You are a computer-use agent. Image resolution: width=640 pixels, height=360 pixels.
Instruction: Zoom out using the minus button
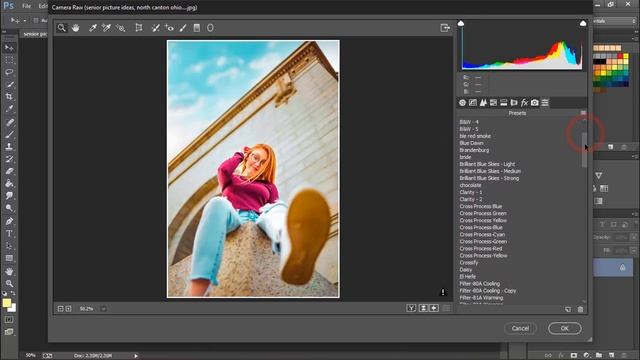pos(60,309)
